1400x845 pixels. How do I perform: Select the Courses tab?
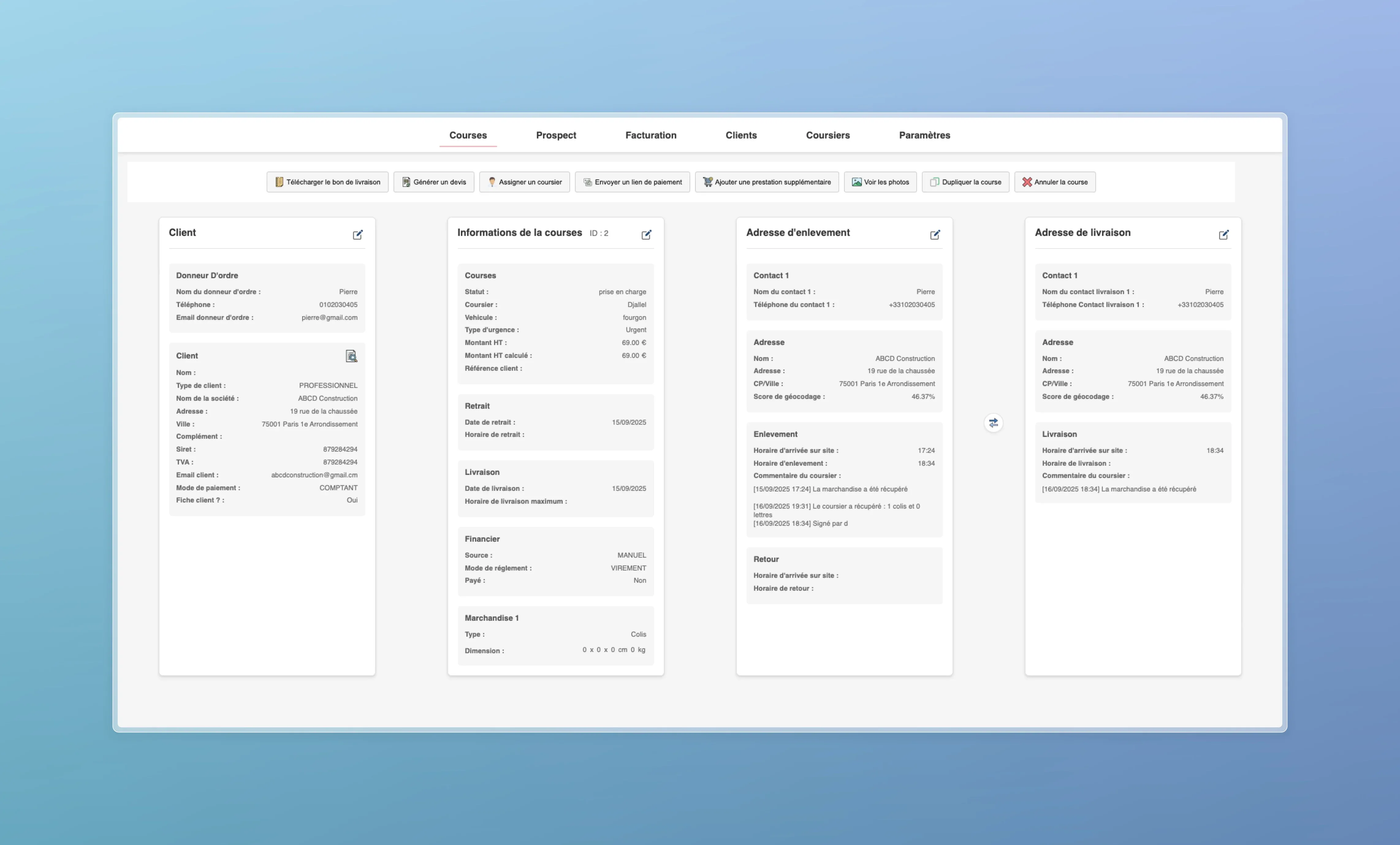pyautogui.click(x=468, y=135)
